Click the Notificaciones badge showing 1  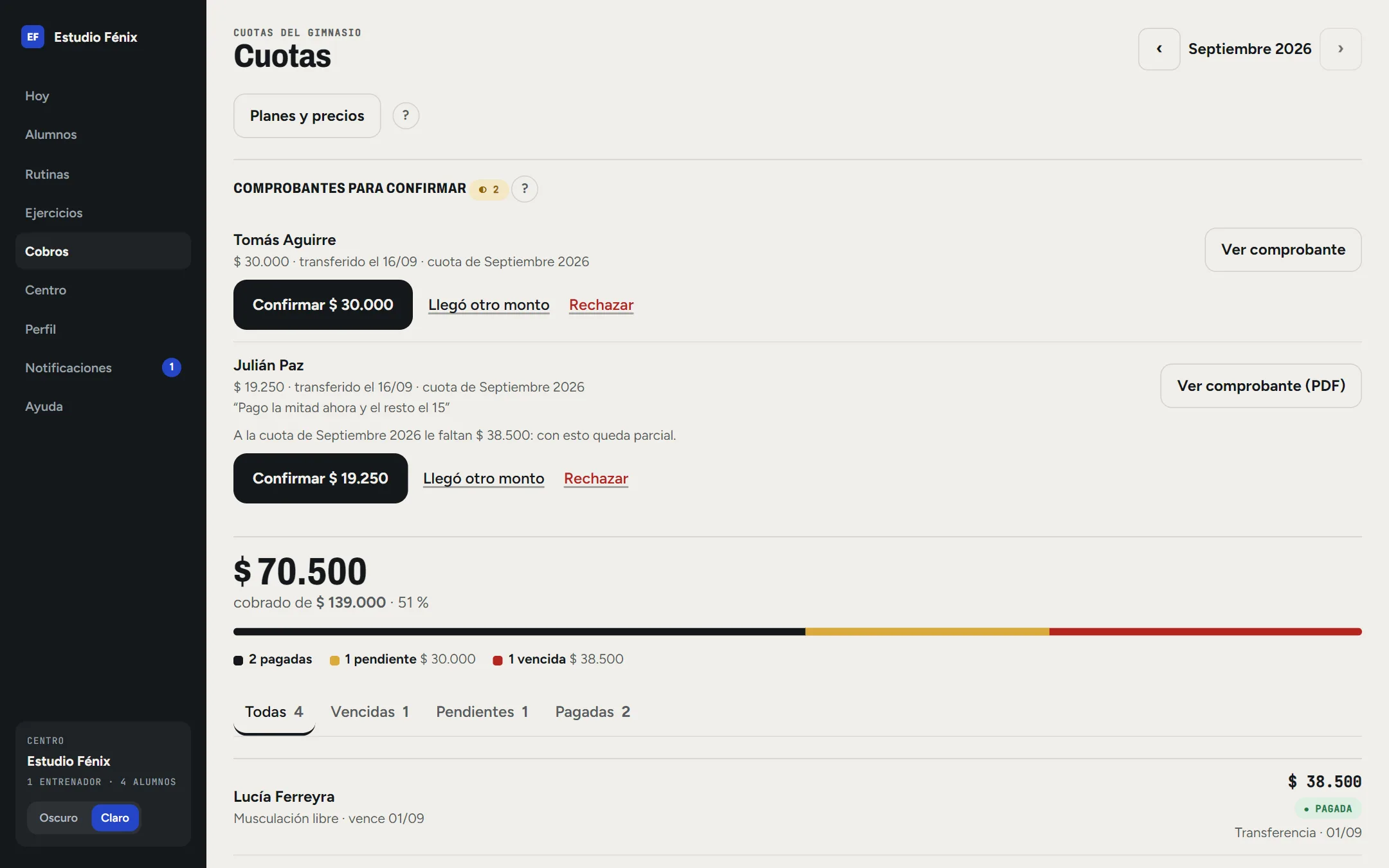tap(172, 367)
